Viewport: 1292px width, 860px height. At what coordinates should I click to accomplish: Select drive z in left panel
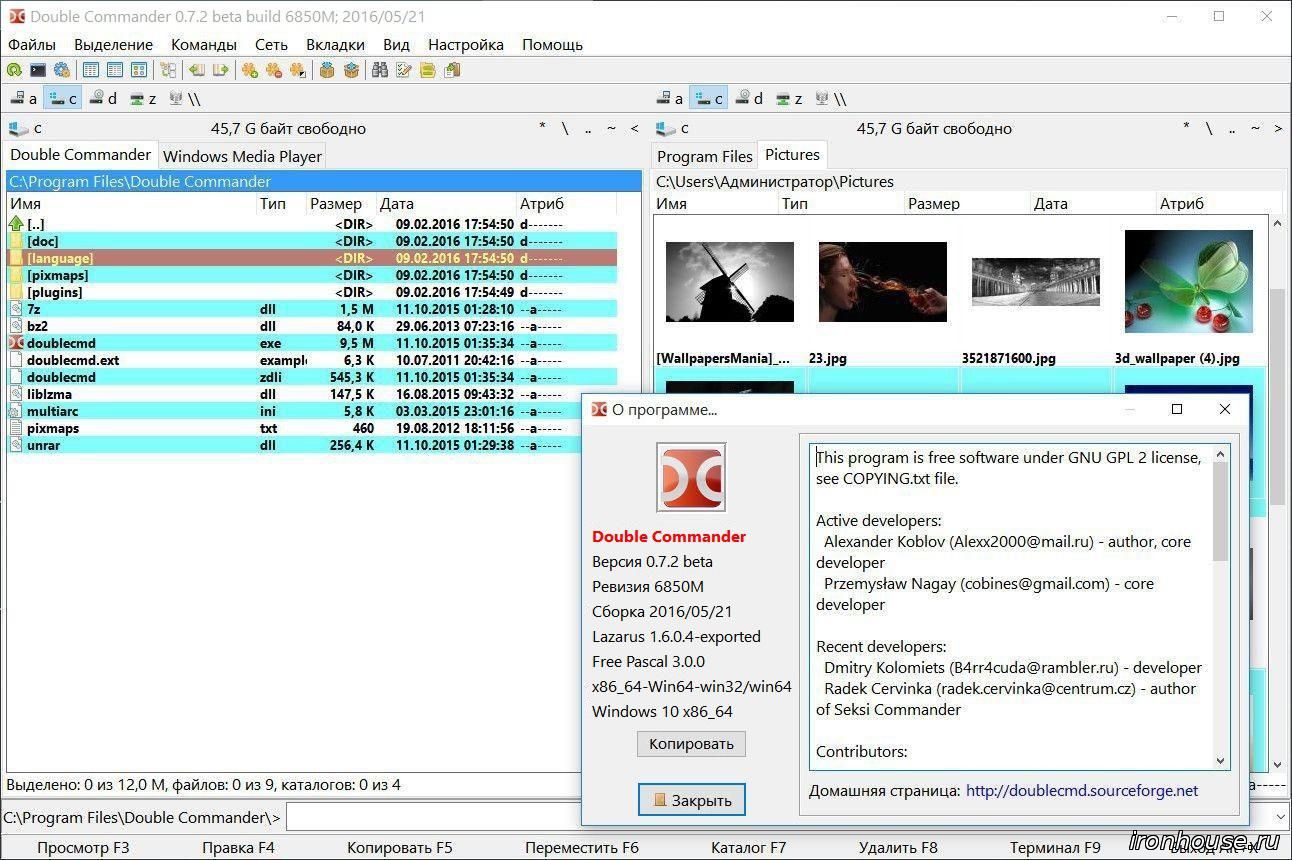(143, 98)
